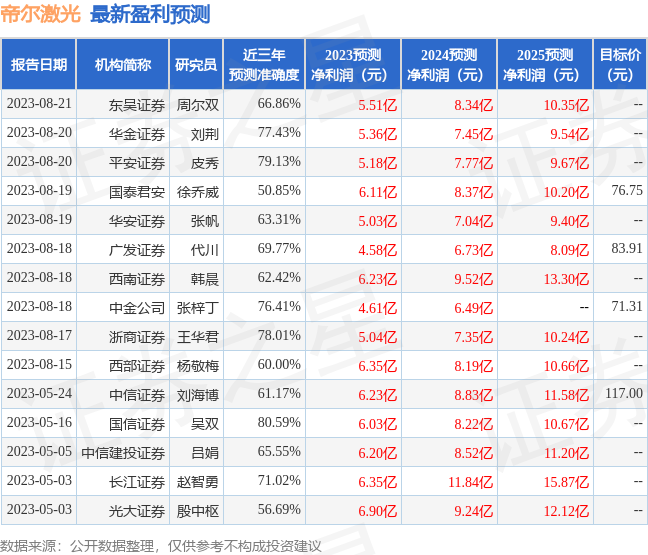Click researcher name 杨敬梅
The image size is (648, 555).
coord(198,366)
